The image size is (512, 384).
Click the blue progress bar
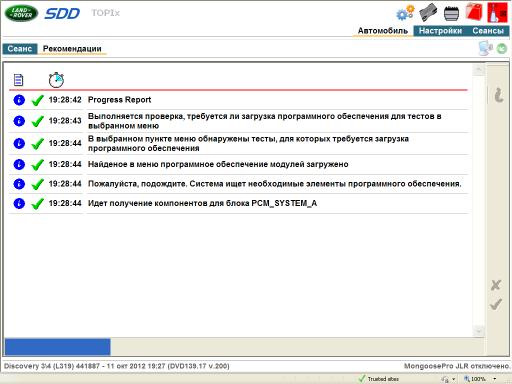click(58, 347)
